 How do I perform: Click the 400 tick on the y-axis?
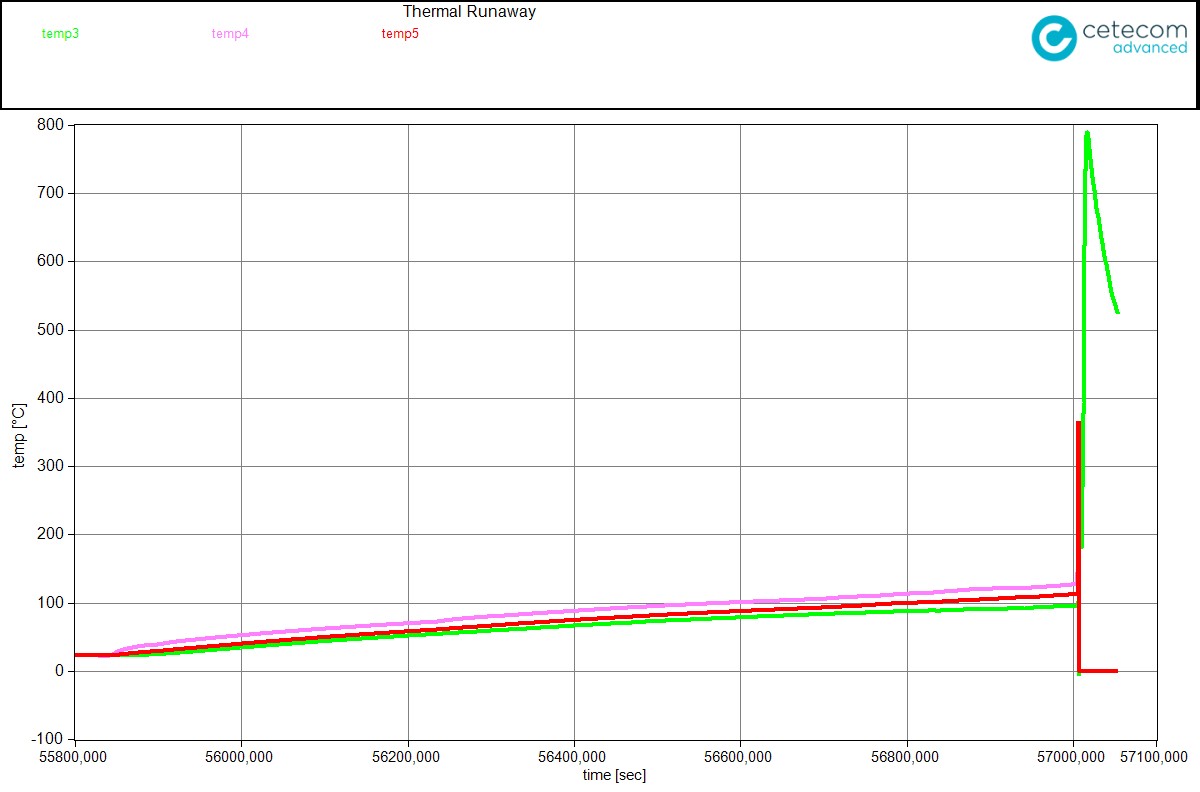(x=51, y=398)
